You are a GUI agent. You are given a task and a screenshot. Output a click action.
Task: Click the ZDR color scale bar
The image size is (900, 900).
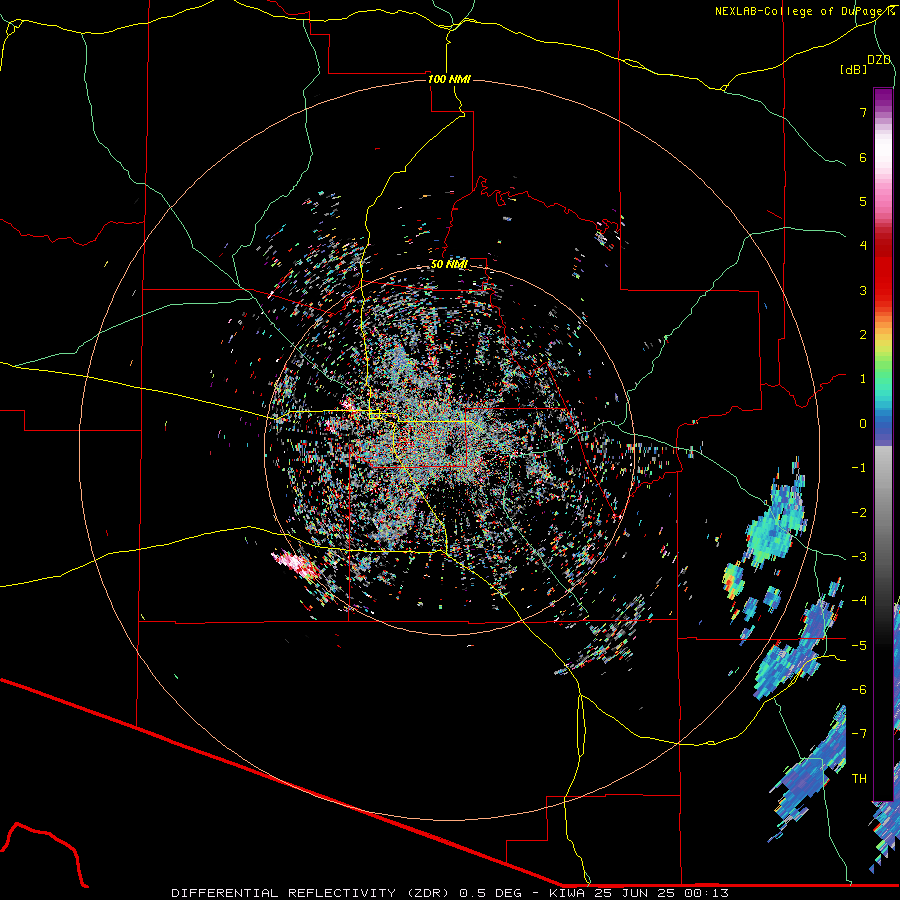(x=883, y=444)
